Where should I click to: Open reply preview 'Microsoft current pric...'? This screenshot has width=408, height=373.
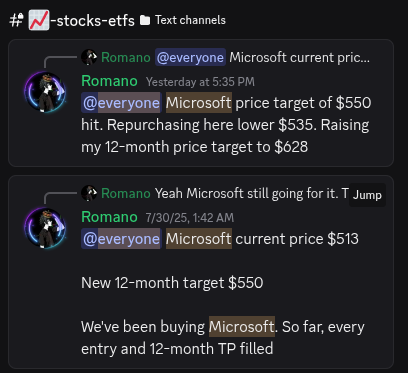pos(299,57)
